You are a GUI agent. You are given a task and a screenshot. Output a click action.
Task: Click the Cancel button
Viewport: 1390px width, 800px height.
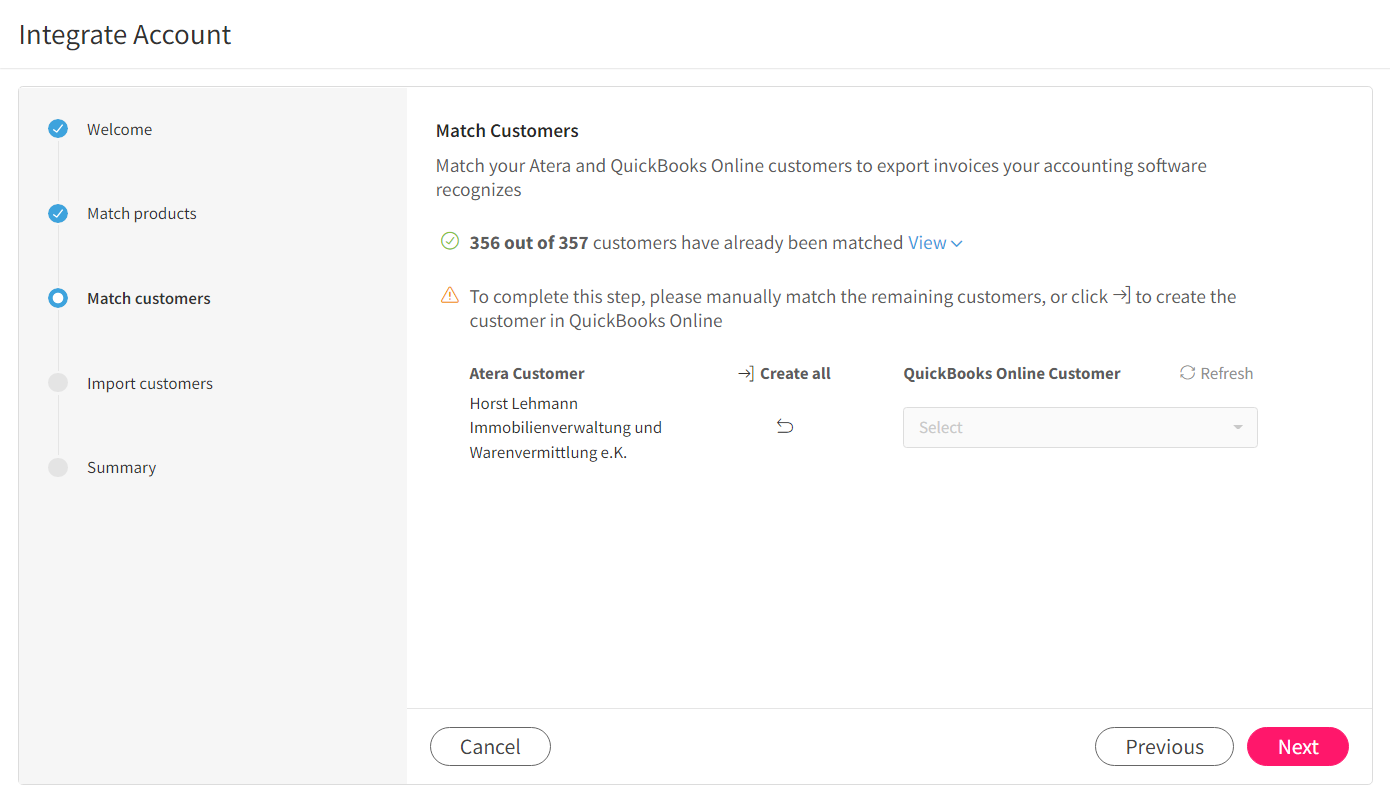point(490,746)
